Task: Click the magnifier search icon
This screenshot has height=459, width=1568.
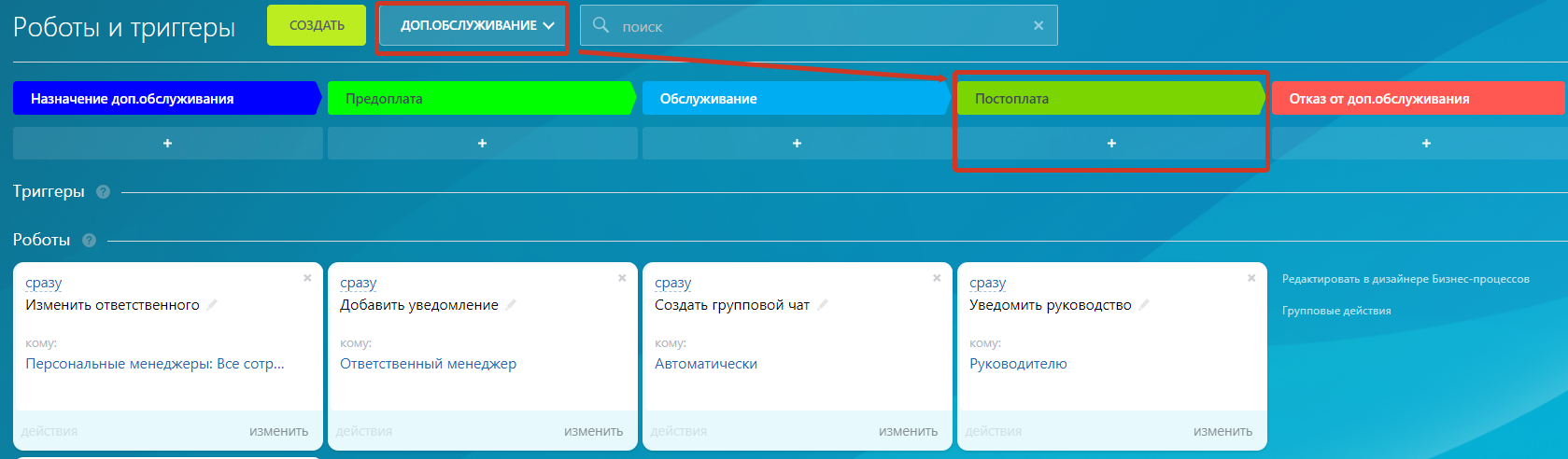Action: pyautogui.click(x=600, y=25)
